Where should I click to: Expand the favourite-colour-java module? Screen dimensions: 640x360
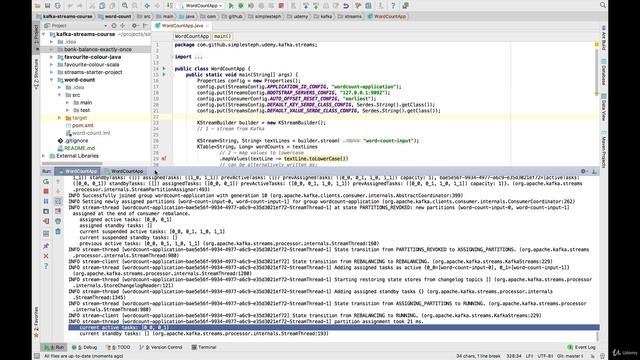[x=52, y=57]
